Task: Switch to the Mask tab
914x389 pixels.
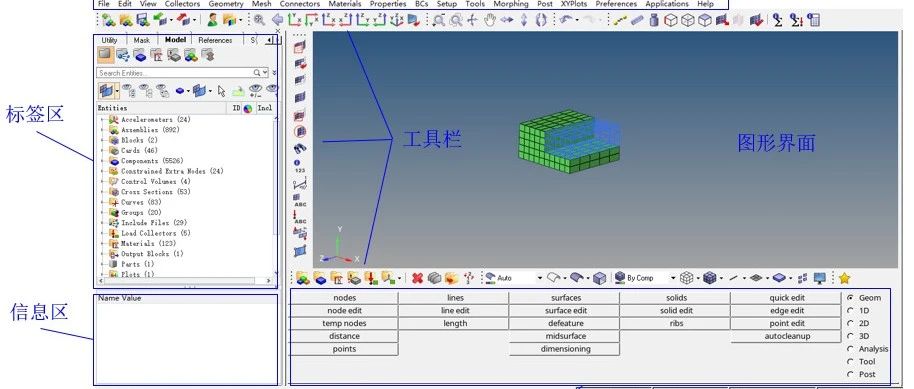Action: (x=142, y=40)
